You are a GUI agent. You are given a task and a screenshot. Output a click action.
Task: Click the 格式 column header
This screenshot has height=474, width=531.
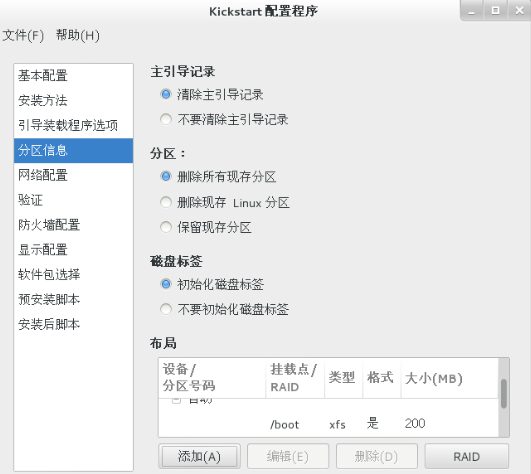click(382, 378)
